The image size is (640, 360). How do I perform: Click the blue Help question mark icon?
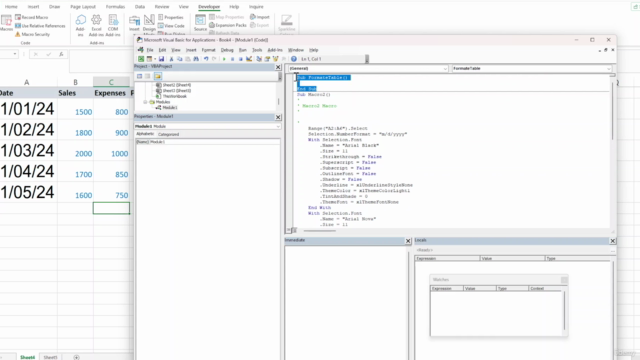point(293,59)
